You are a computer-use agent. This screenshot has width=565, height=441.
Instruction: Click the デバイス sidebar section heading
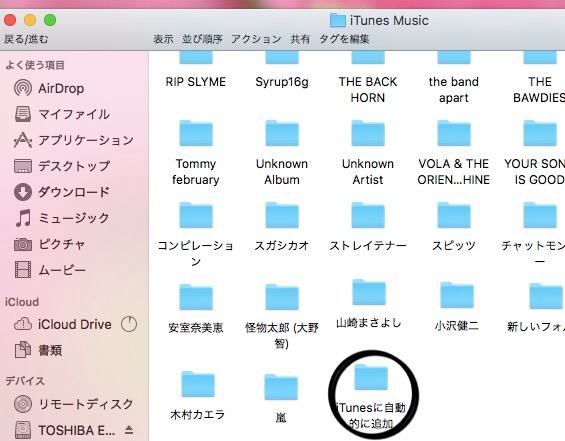point(25,381)
